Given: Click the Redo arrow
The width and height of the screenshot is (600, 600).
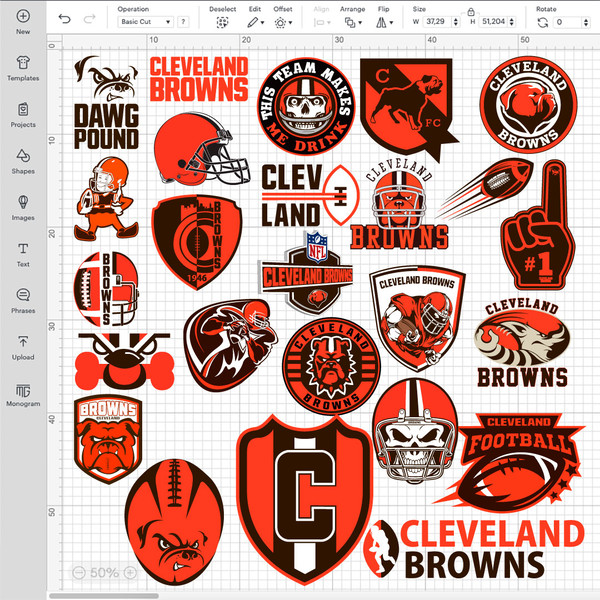Looking at the screenshot, I should [89, 19].
